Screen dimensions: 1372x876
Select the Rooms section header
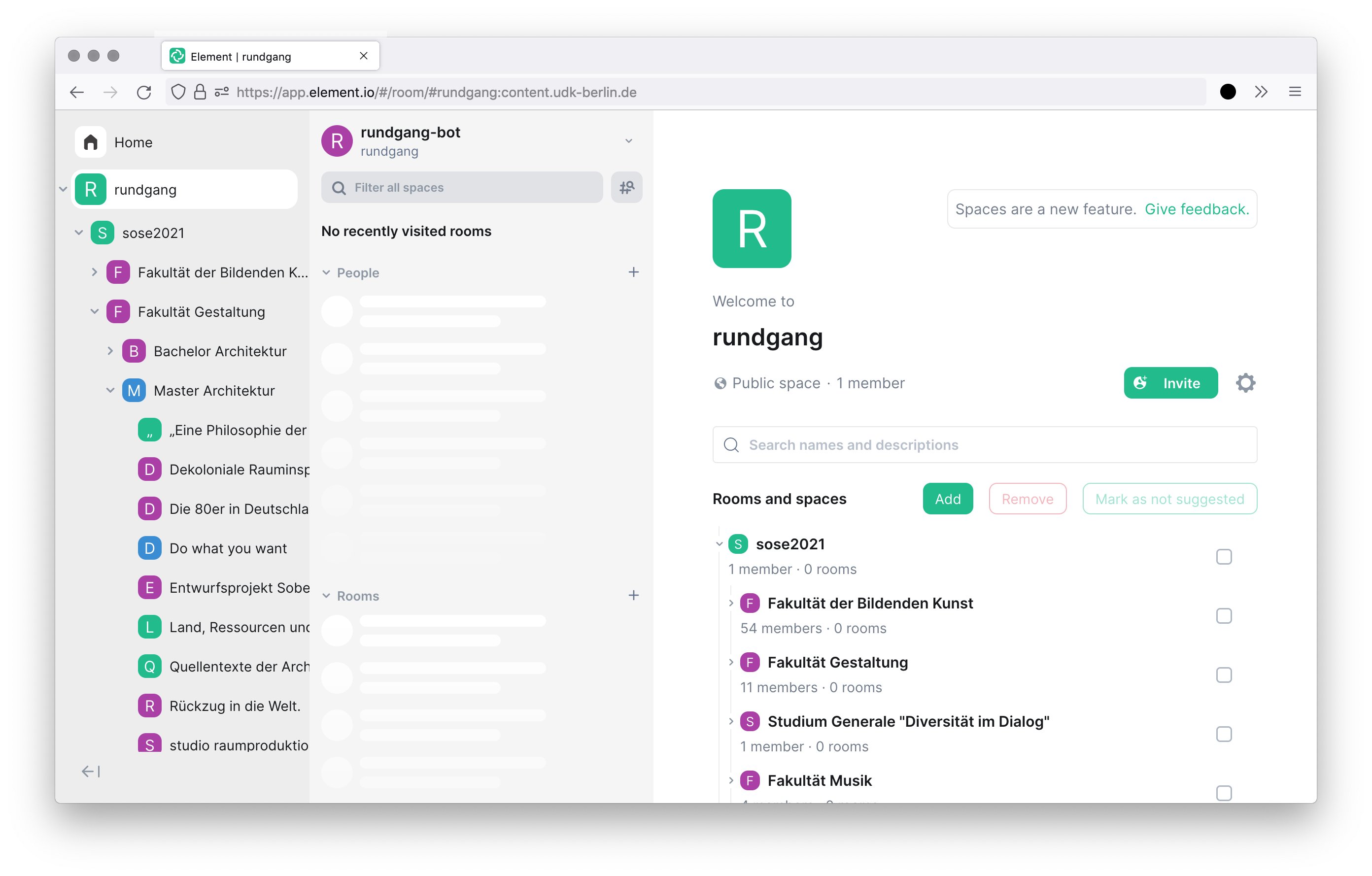(358, 596)
